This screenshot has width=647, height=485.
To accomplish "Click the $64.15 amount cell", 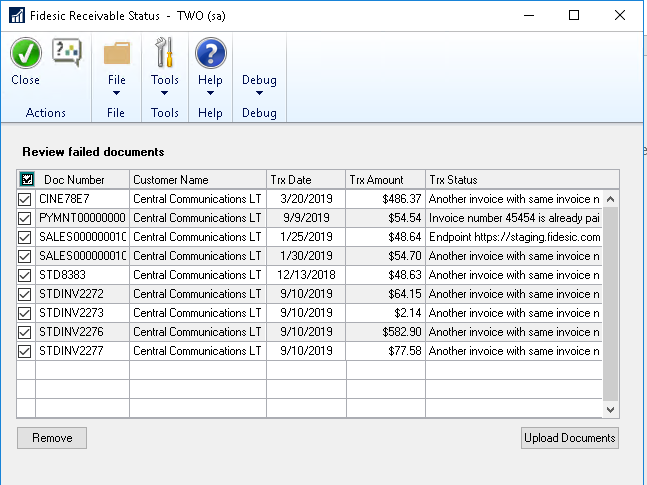I will [385, 294].
